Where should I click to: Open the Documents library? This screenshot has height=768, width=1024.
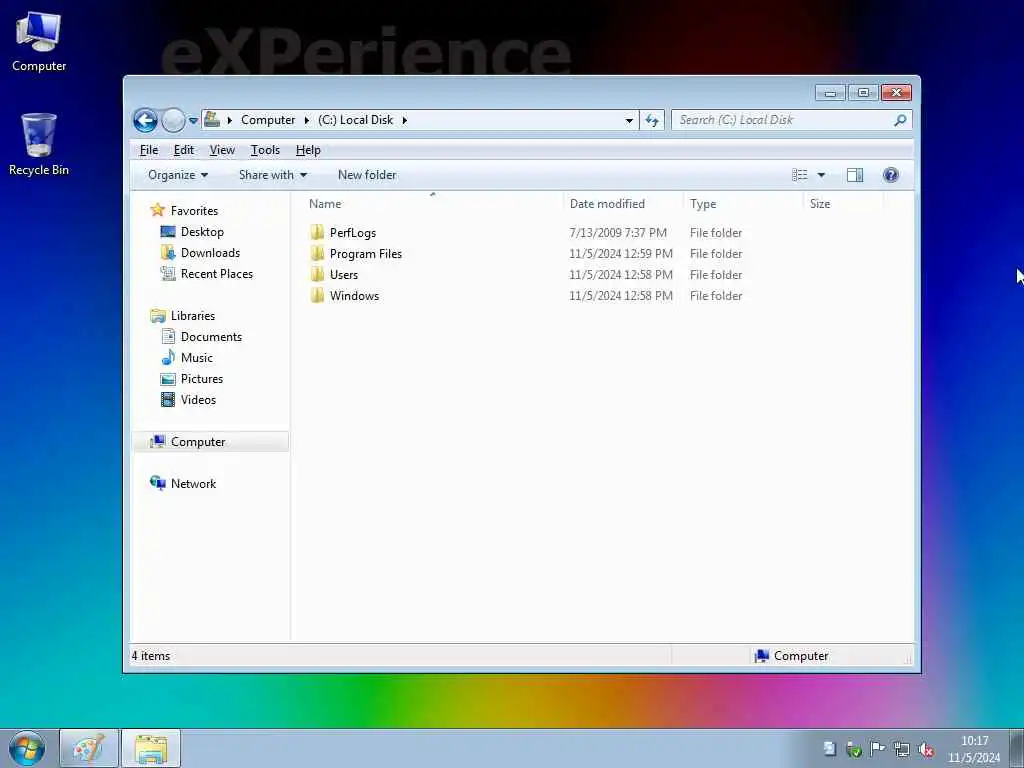211,336
